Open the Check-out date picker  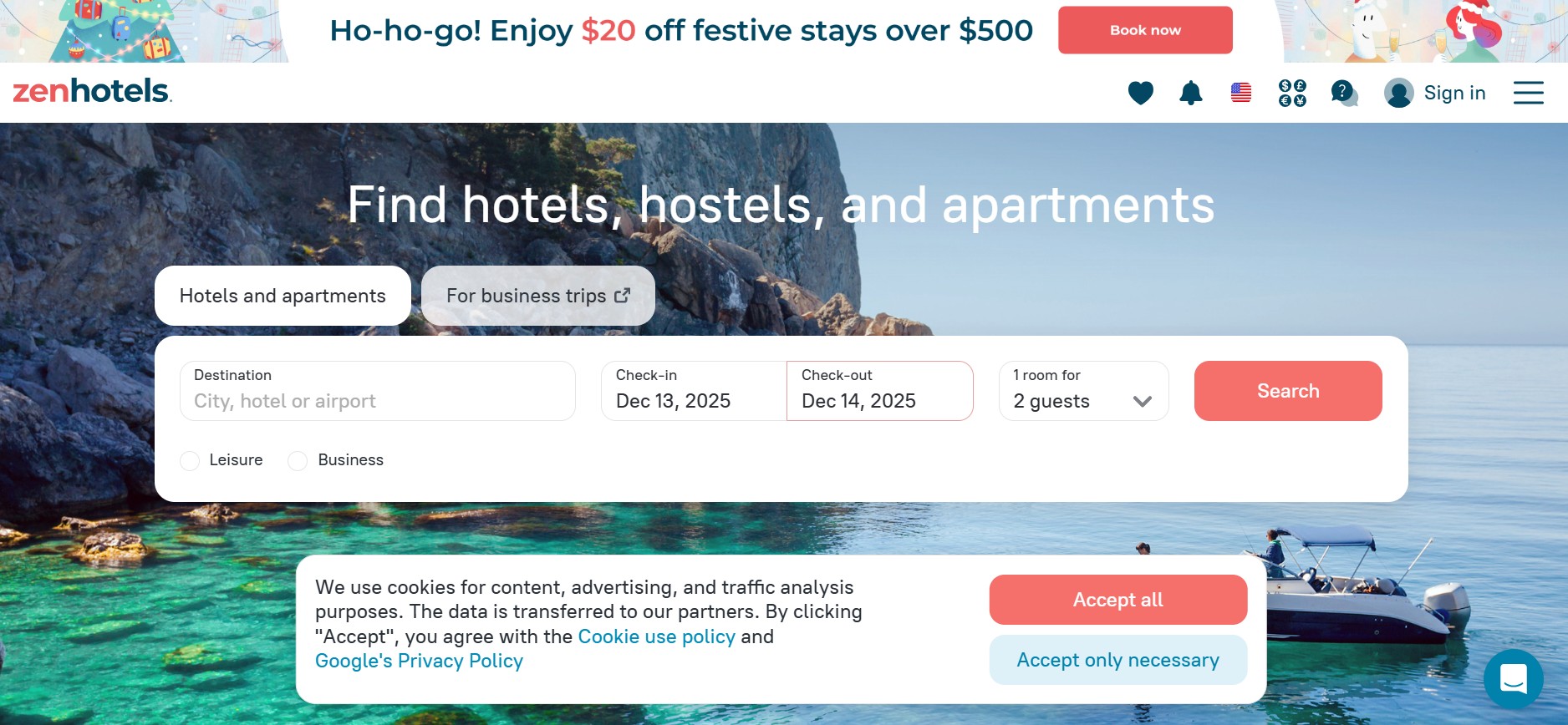[x=879, y=391]
